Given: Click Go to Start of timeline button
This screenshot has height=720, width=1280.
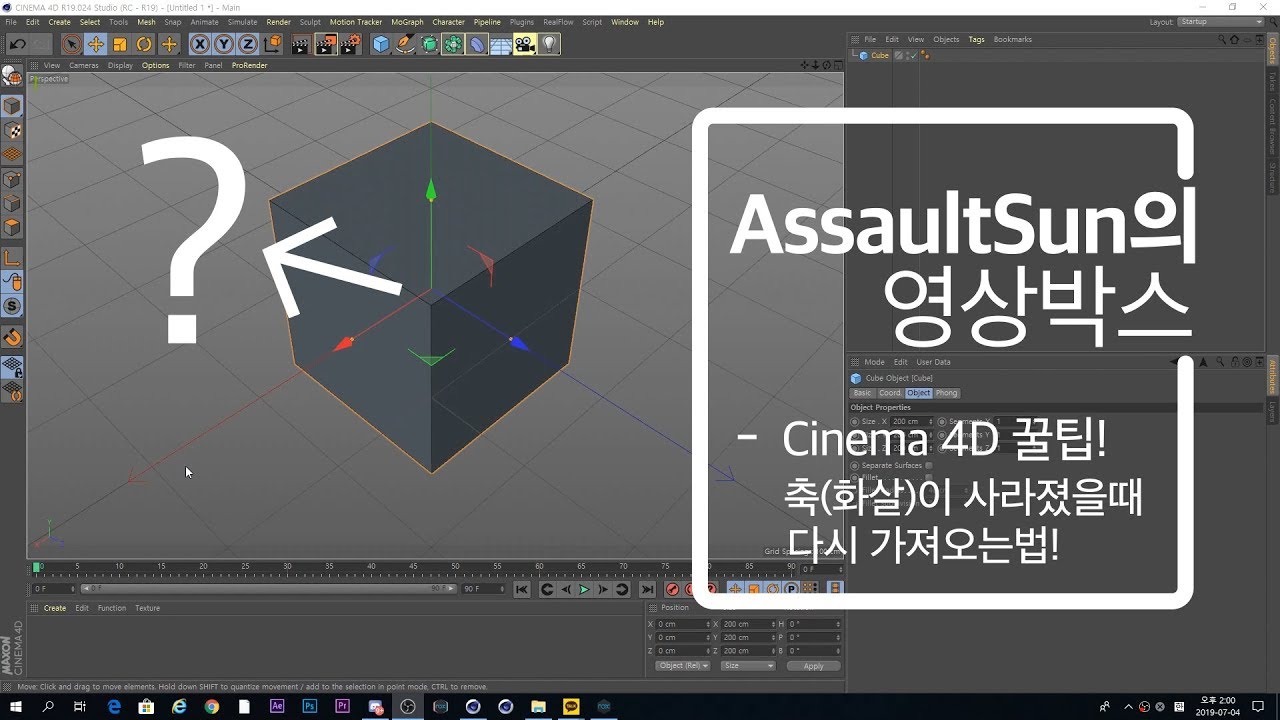Looking at the screenshot, I should [522, 590].
